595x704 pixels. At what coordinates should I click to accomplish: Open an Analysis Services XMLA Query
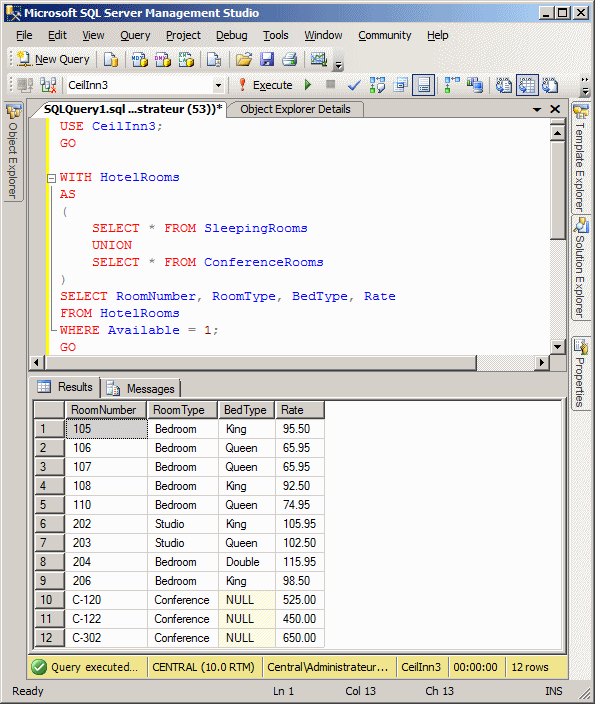pyautogui.click(x=185, y=59)
